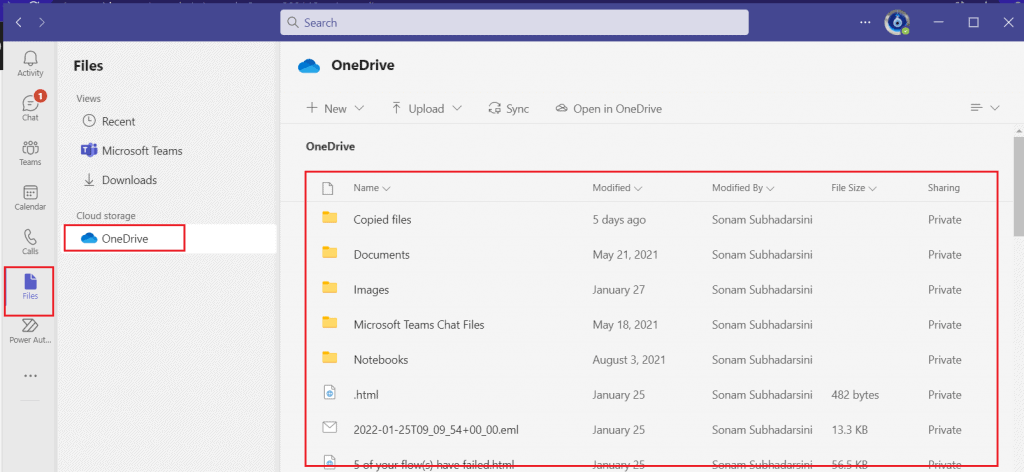Open the Upload dropdown menu

tap(426, 108)
